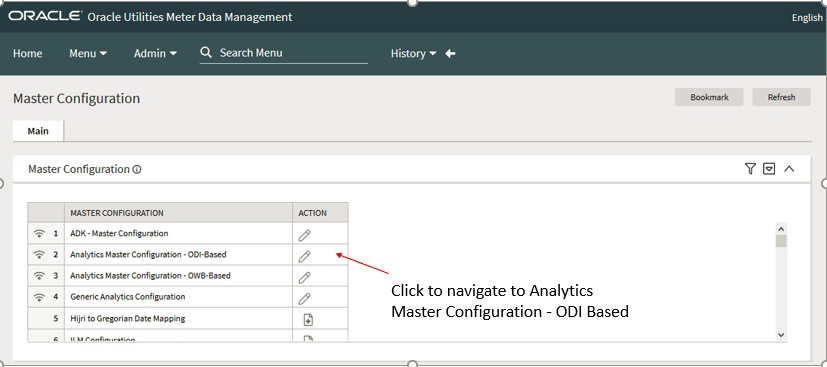Select 'Hijri to Gregorian Date Mapping' text
This screenshot has height=367, width=827.
coord(128,318)
